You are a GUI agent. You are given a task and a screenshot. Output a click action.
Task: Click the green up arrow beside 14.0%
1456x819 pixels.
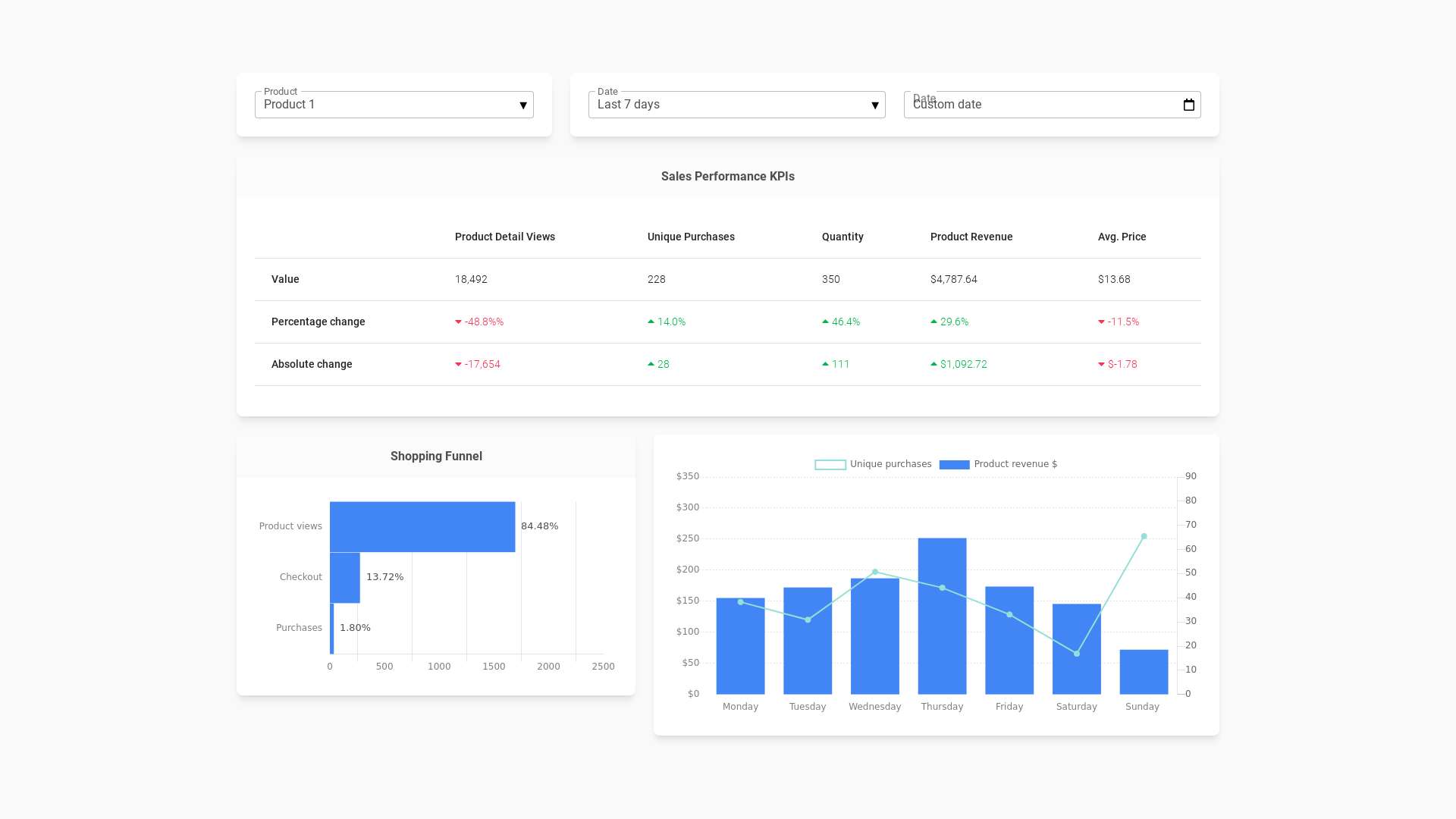651,322
